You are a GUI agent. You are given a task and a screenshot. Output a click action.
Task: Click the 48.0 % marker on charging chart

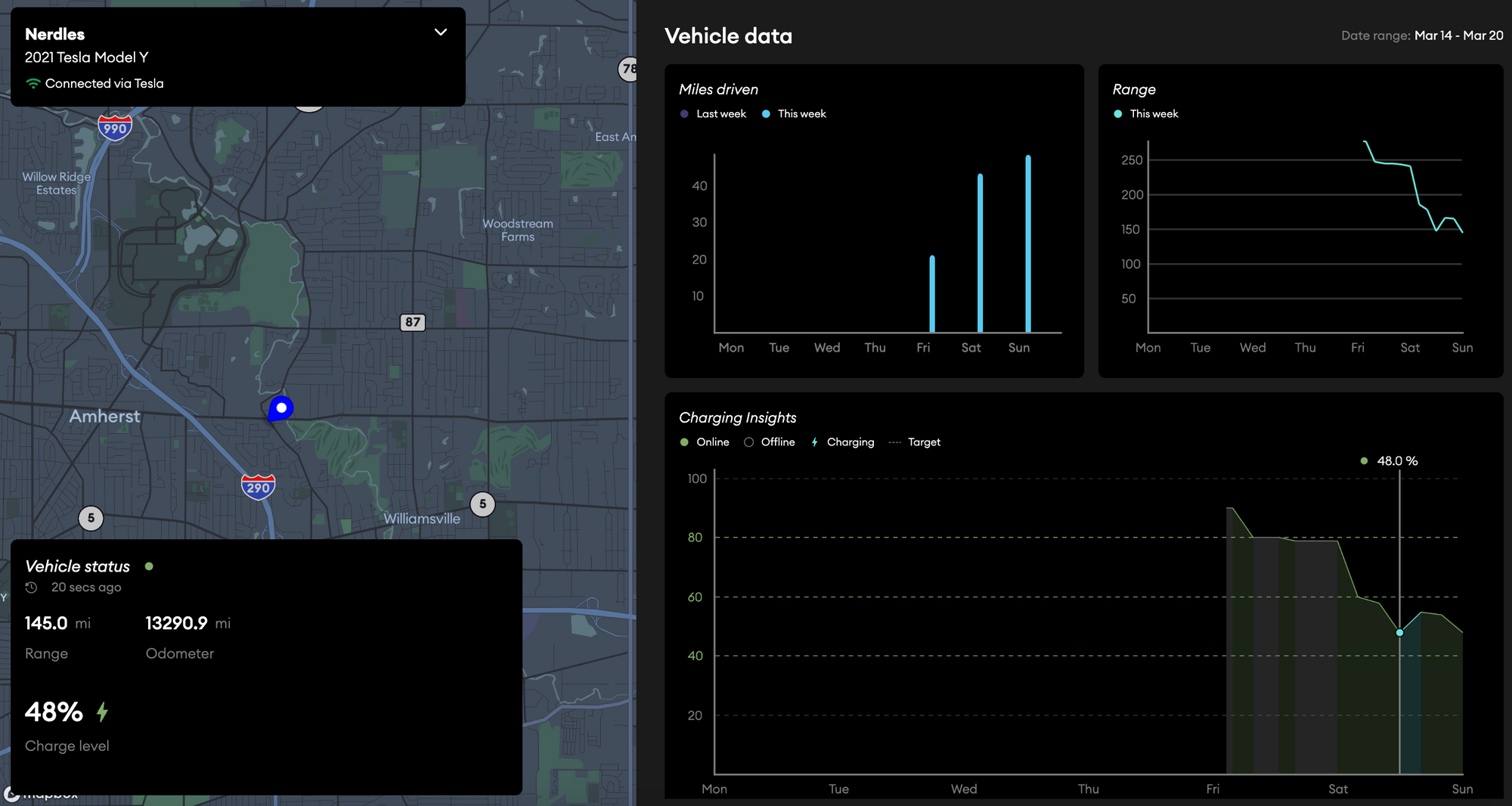1399,633
